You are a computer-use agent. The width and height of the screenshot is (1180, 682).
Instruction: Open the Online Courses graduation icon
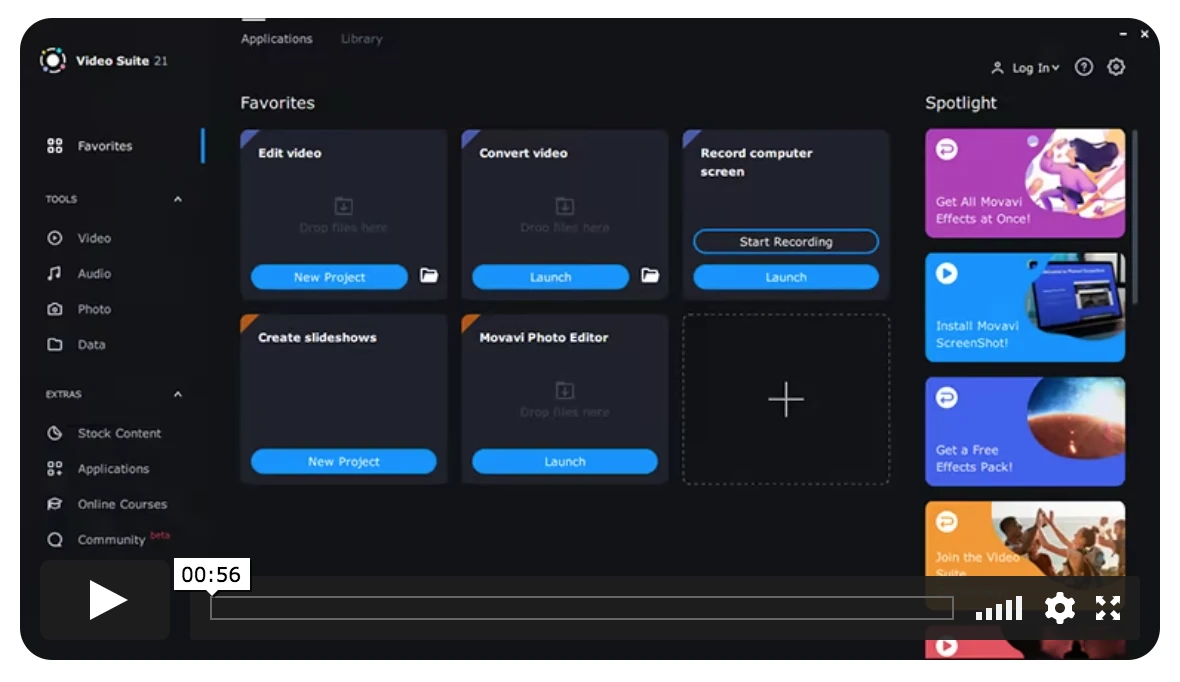(x=54, y=504)
